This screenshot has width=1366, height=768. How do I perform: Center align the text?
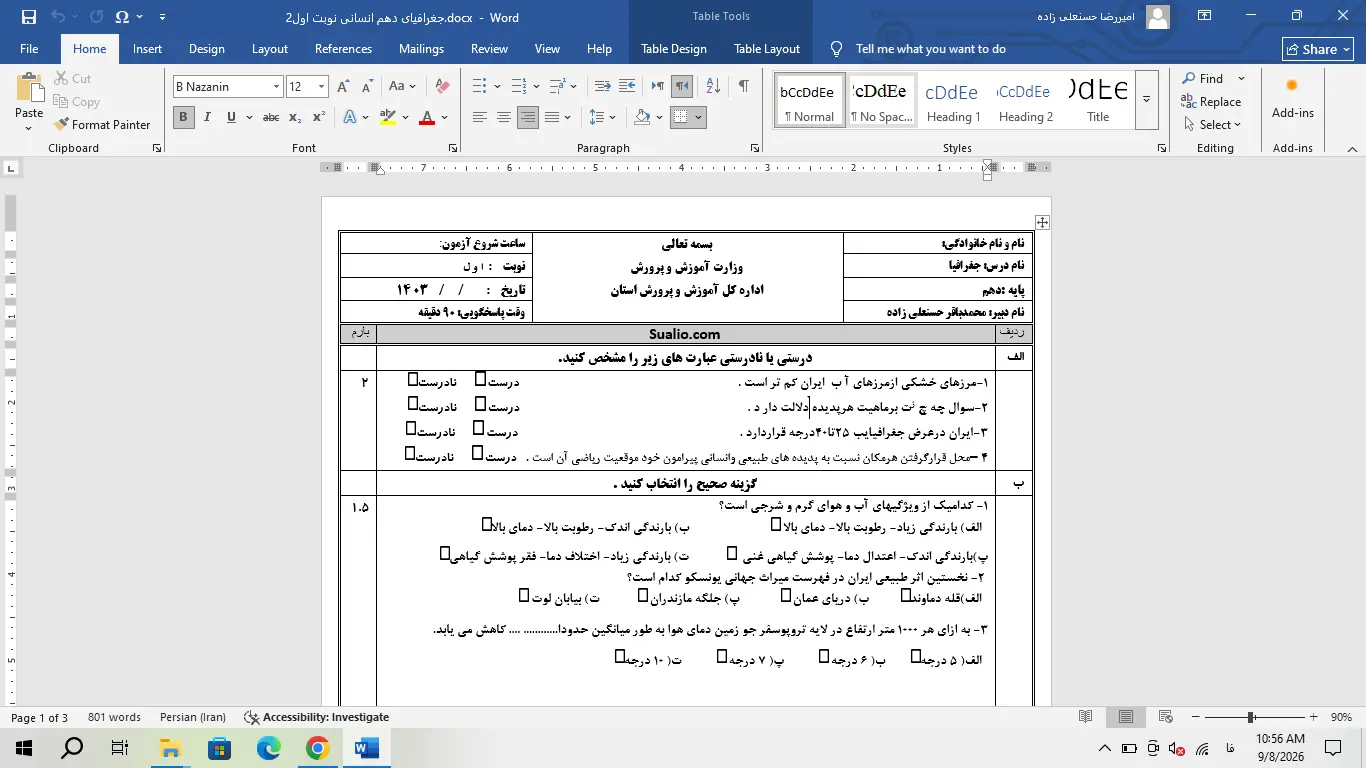504,117
